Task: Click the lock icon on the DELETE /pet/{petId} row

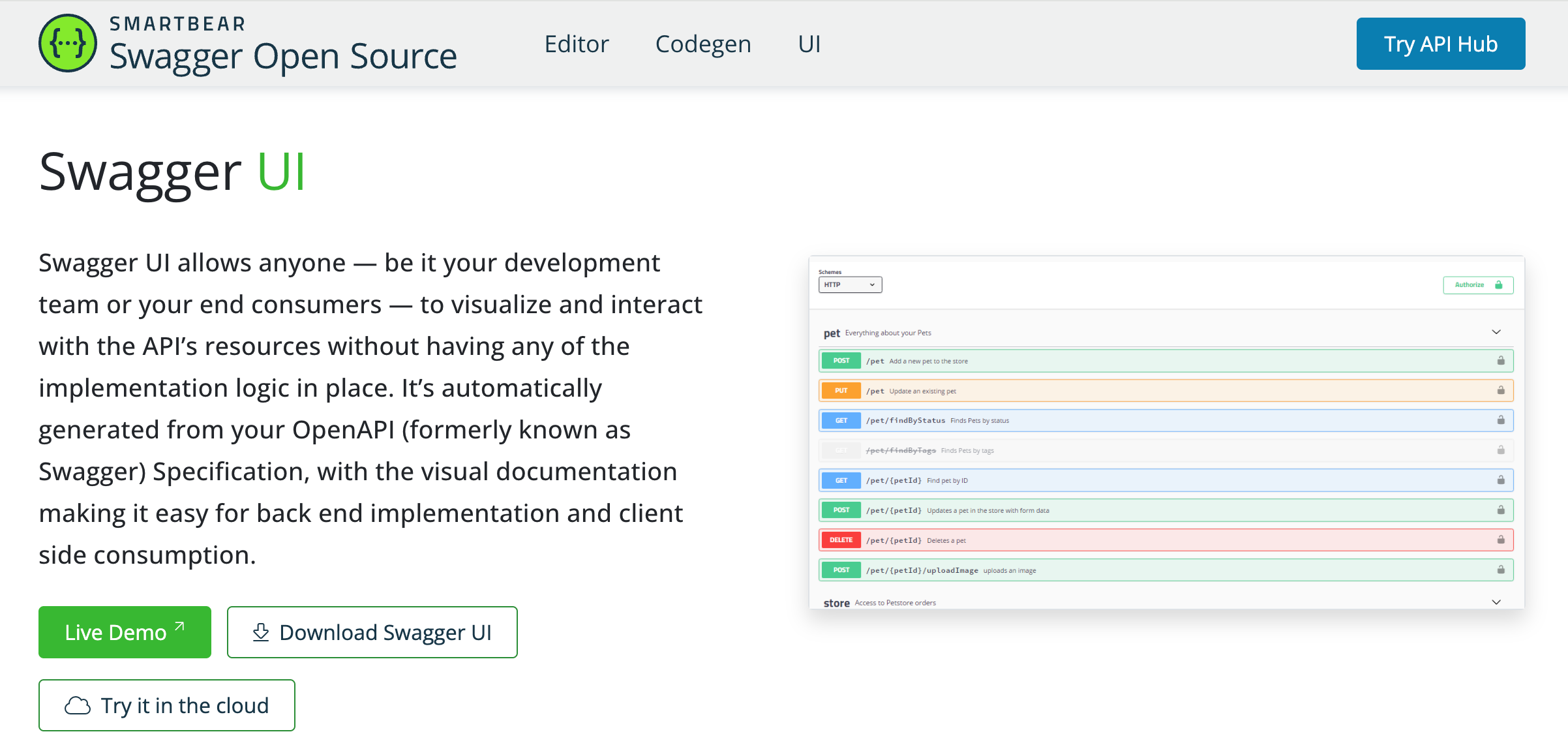Action: point(1500,540)
